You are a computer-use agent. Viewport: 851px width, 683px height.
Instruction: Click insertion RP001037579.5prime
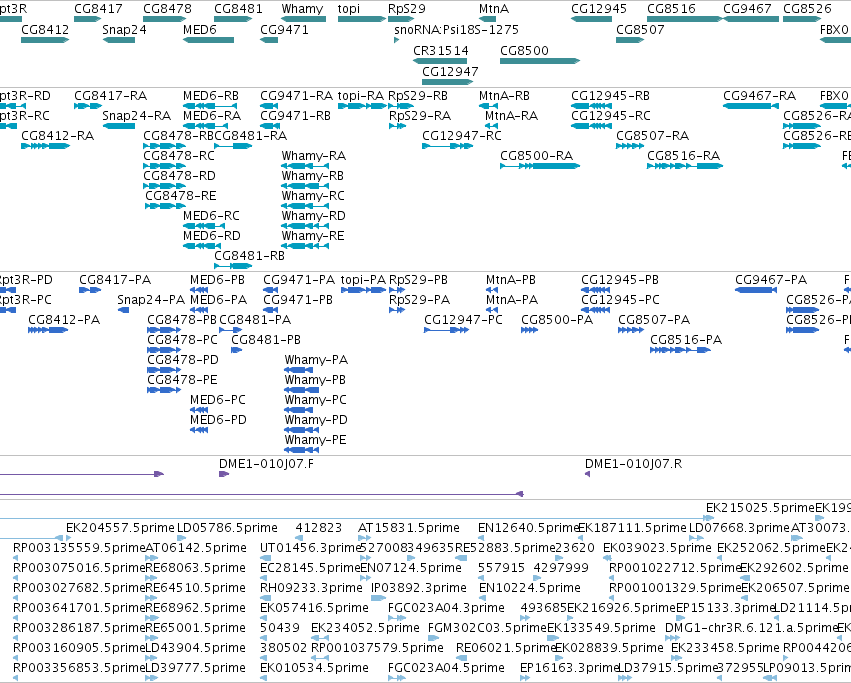click(x=377, y=648)
